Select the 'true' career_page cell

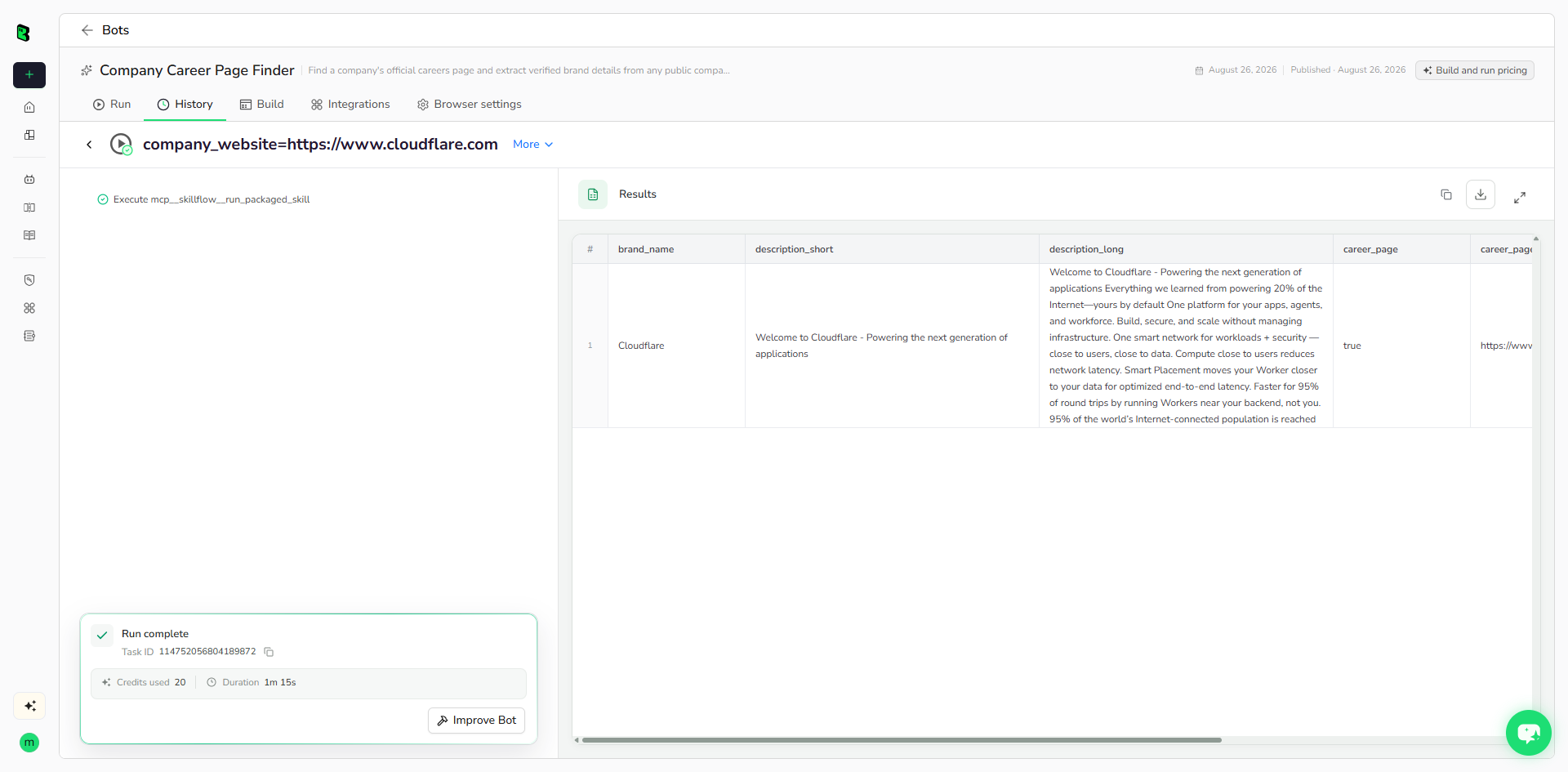(1401, 346)
